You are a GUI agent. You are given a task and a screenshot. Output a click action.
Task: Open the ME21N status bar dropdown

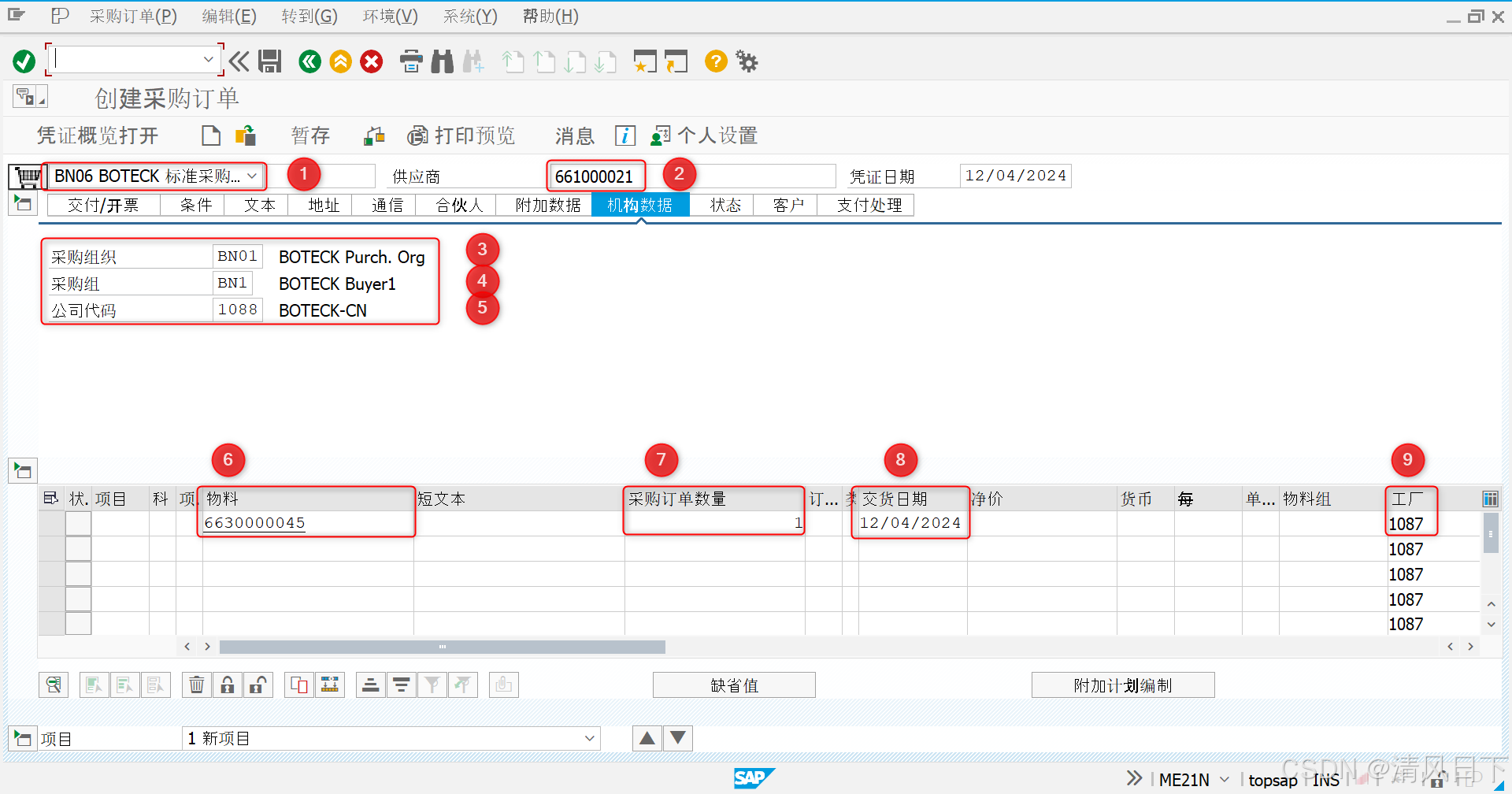coord(1225,779)
